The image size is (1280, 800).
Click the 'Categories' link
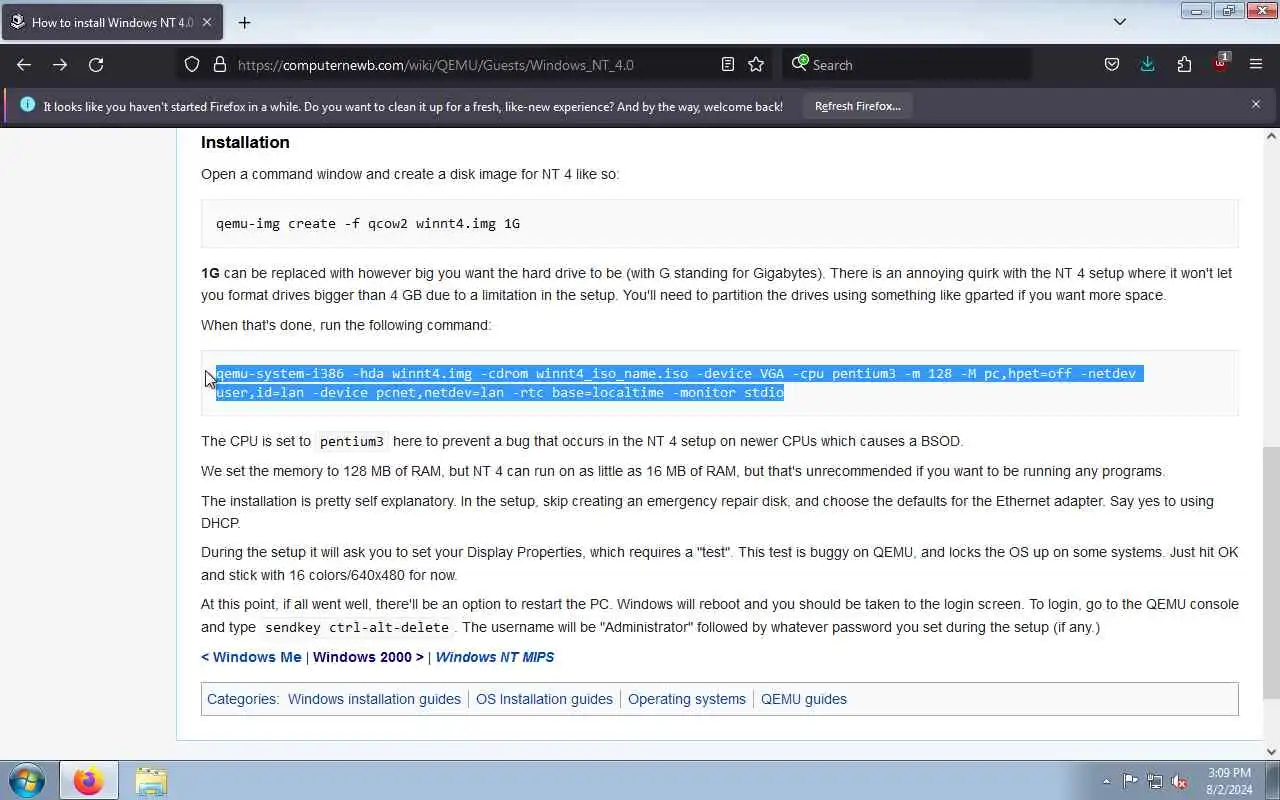click(241, 699)
